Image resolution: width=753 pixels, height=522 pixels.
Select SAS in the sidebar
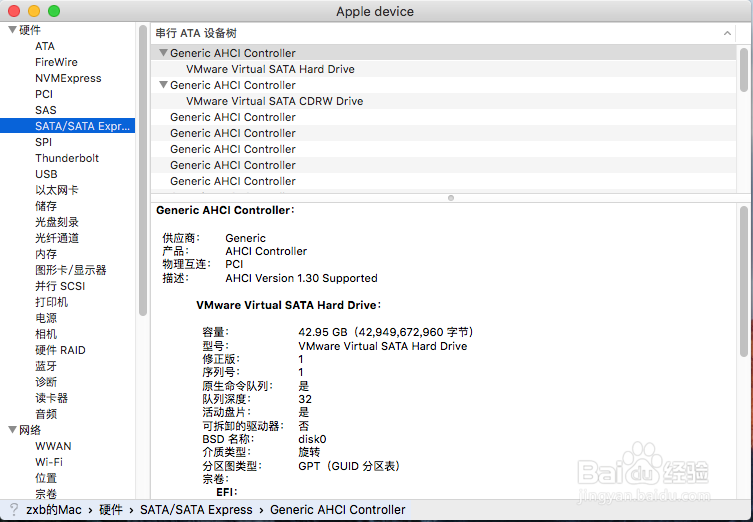(x=46, y=110)
